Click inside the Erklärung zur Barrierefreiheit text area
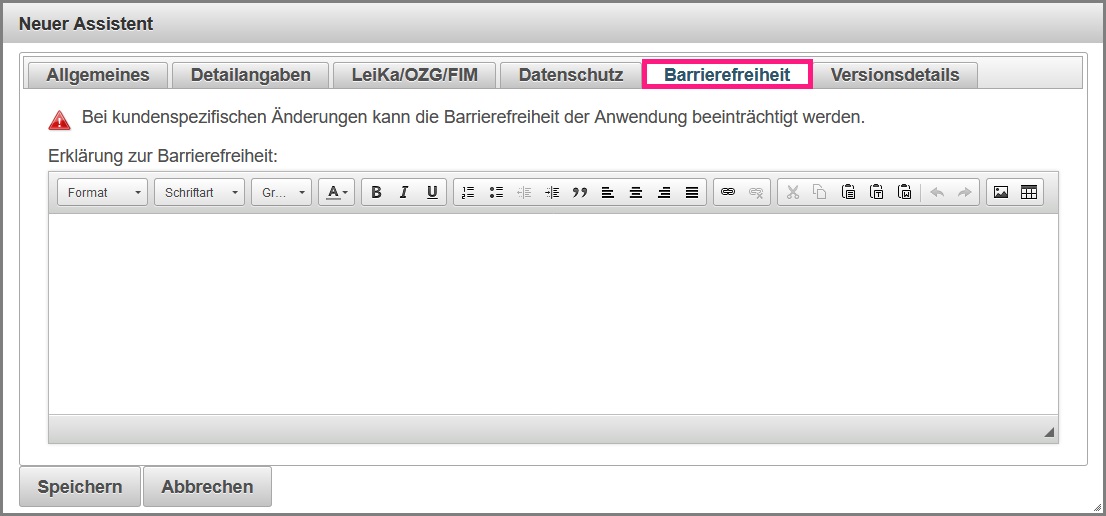The height and width of the screenshot is (516, 1106). pyautogui.click(x=552, y=313)
